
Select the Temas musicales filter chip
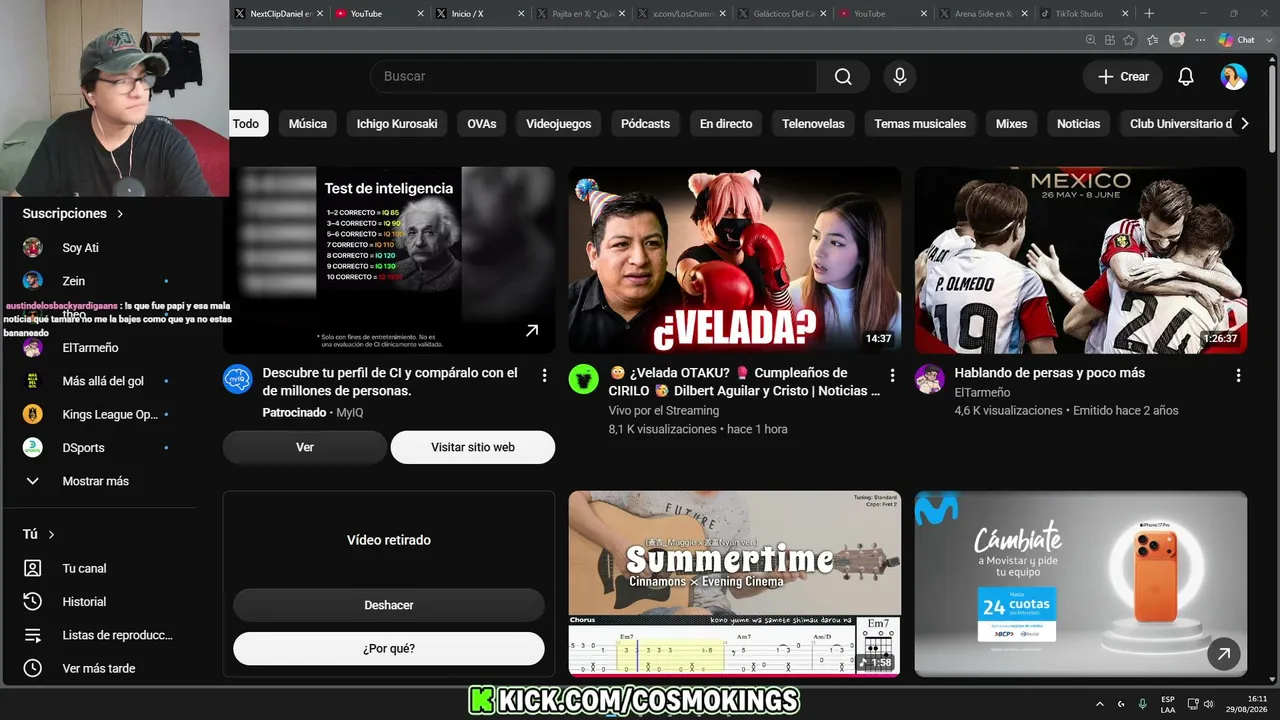tap(920, 124)
